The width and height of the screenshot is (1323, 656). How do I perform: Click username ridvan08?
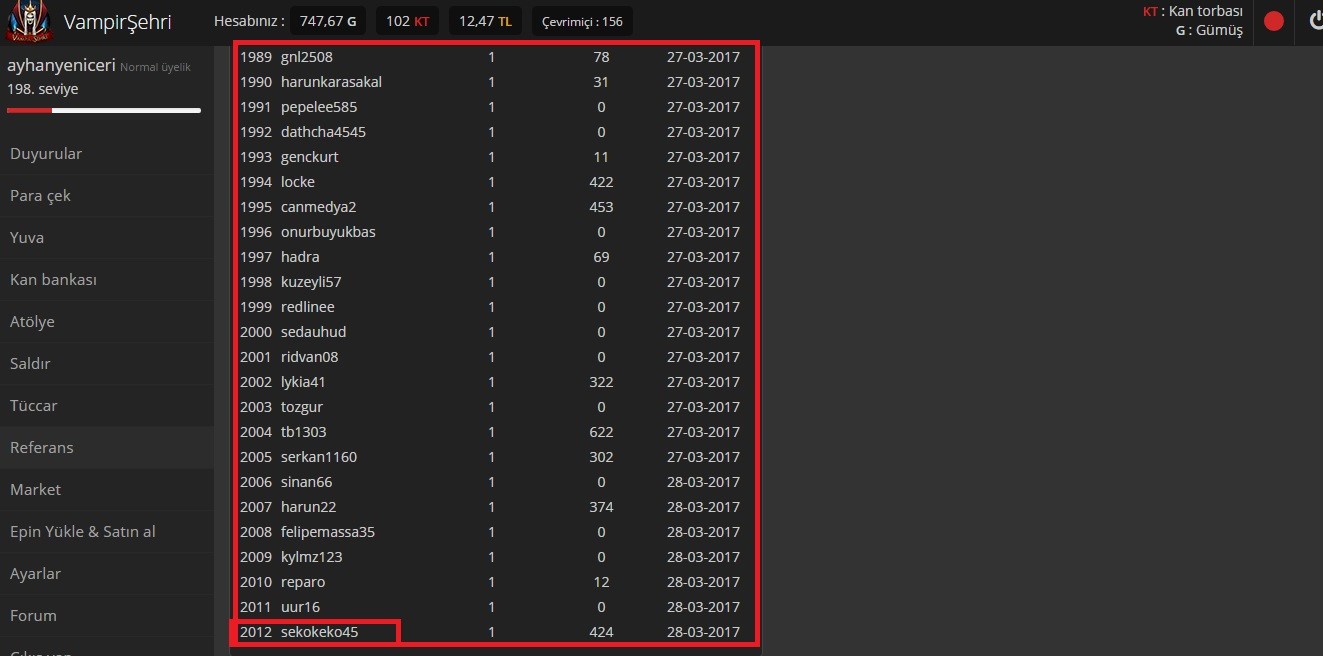(x=310, y=357)
